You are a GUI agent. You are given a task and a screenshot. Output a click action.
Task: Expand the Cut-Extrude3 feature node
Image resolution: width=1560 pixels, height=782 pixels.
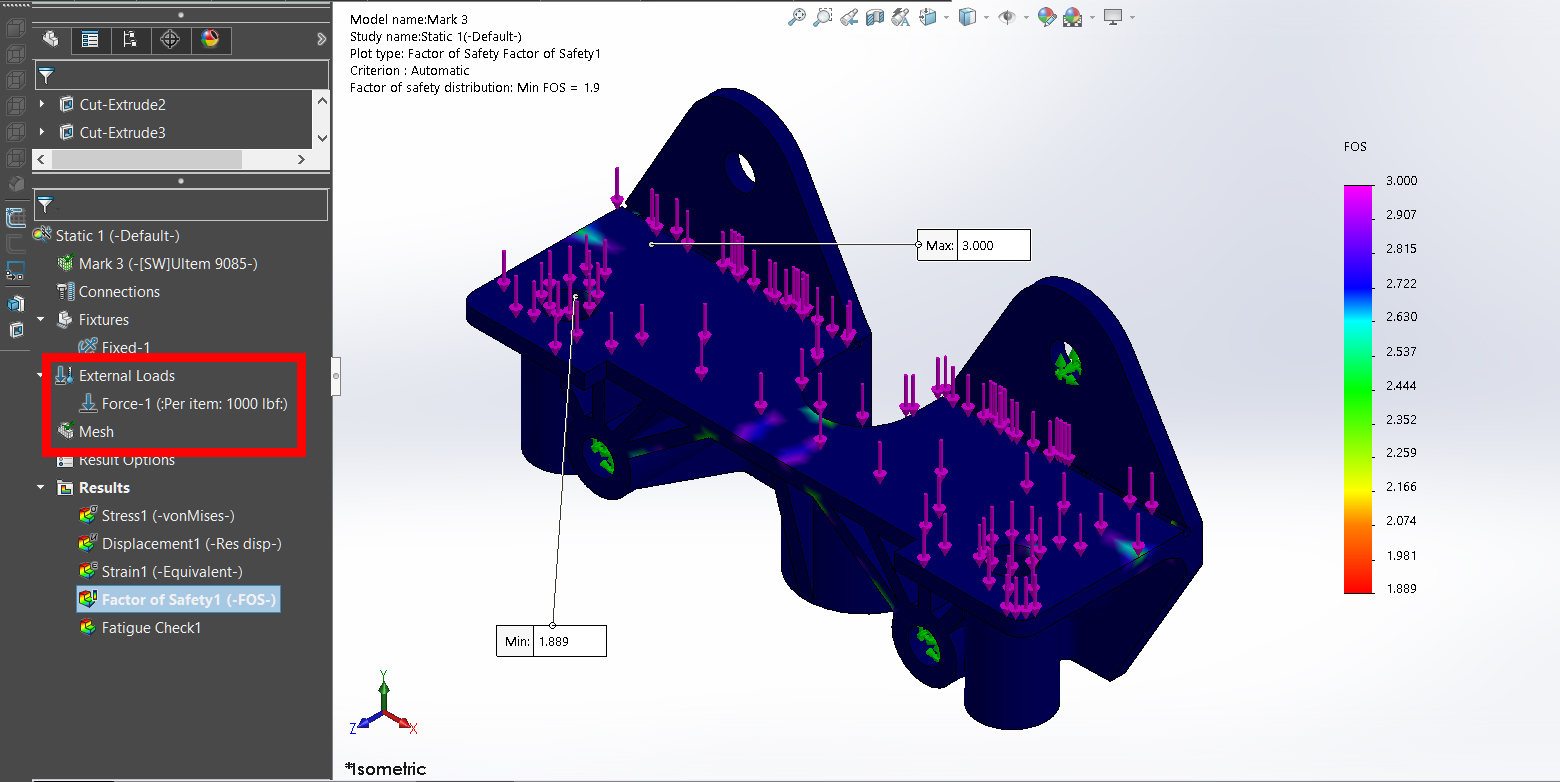coord(42,132)
